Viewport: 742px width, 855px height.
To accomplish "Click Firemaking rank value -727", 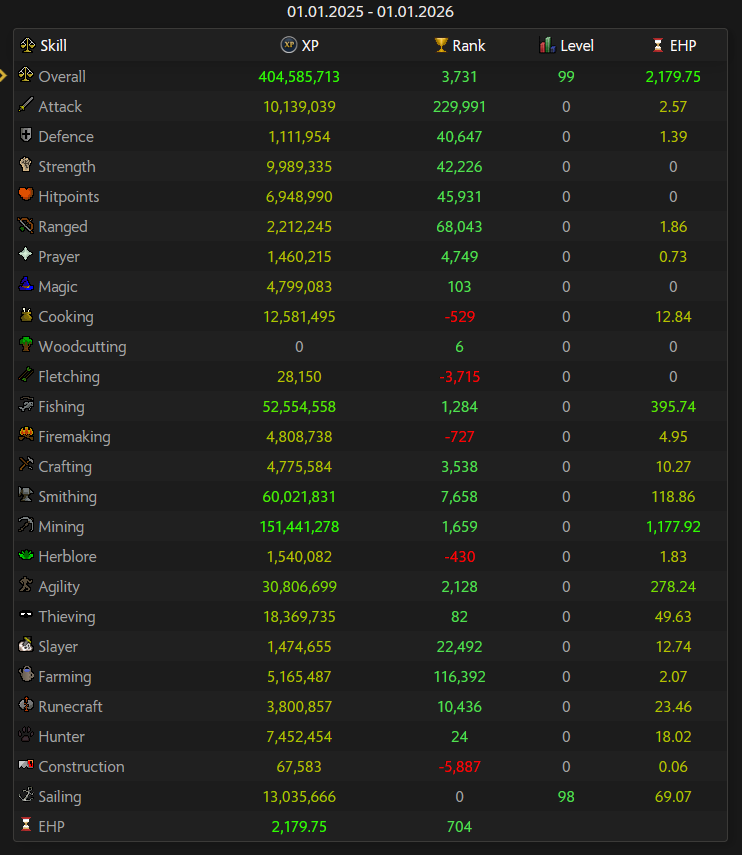I will pyautogui.click(x=460, y=437).
